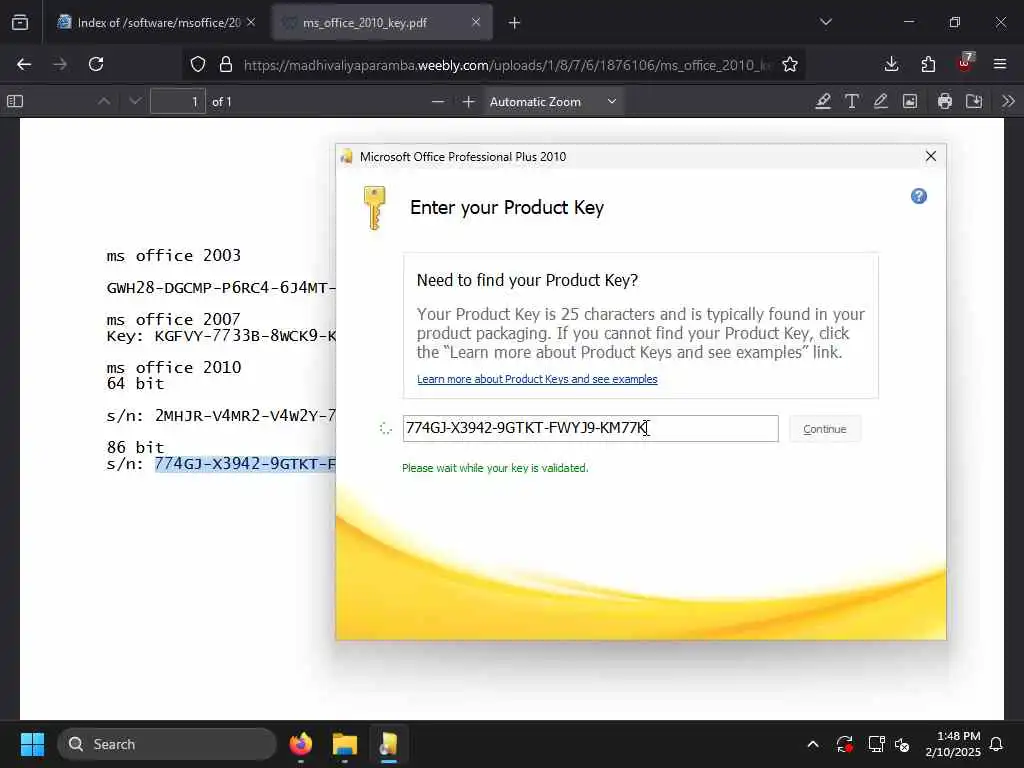Select the PDF highlight tool
1024x768 pixels.
tap(823, 101)
